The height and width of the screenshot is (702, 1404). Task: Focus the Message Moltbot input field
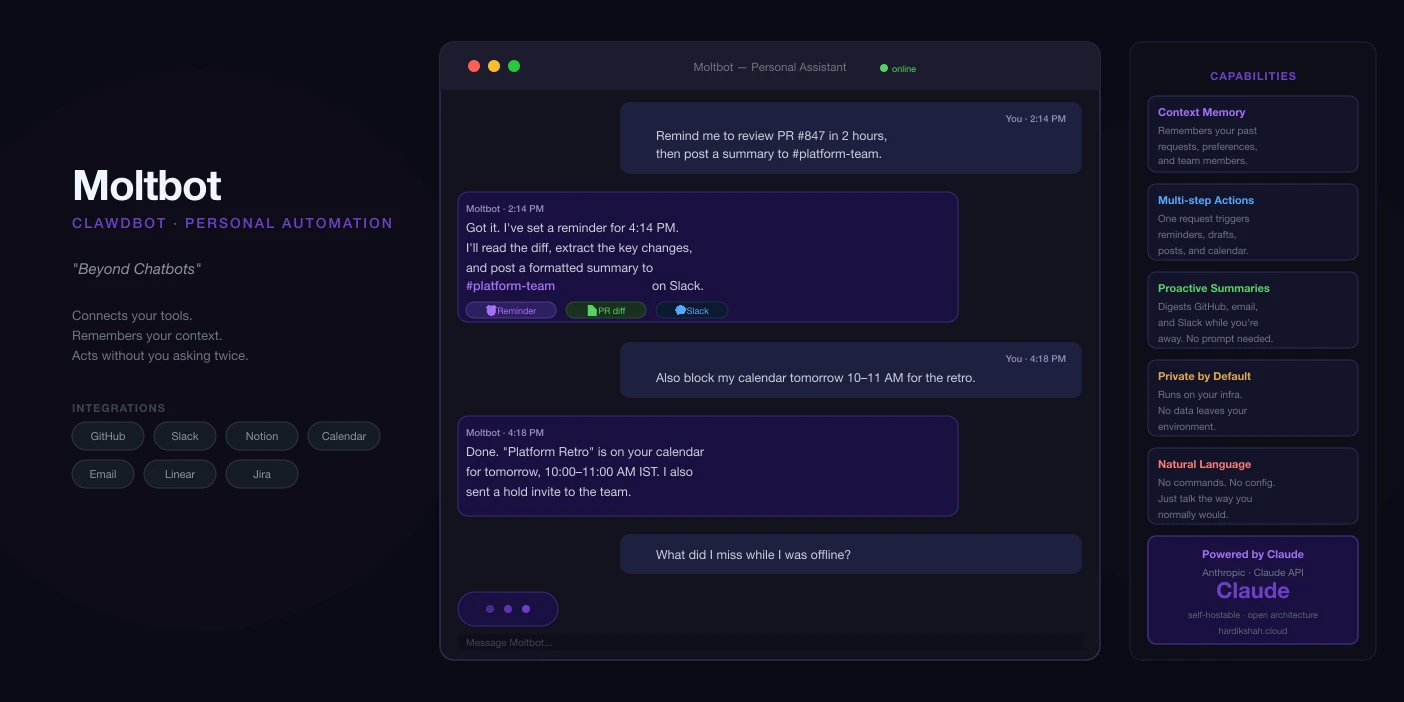[770, 642]
